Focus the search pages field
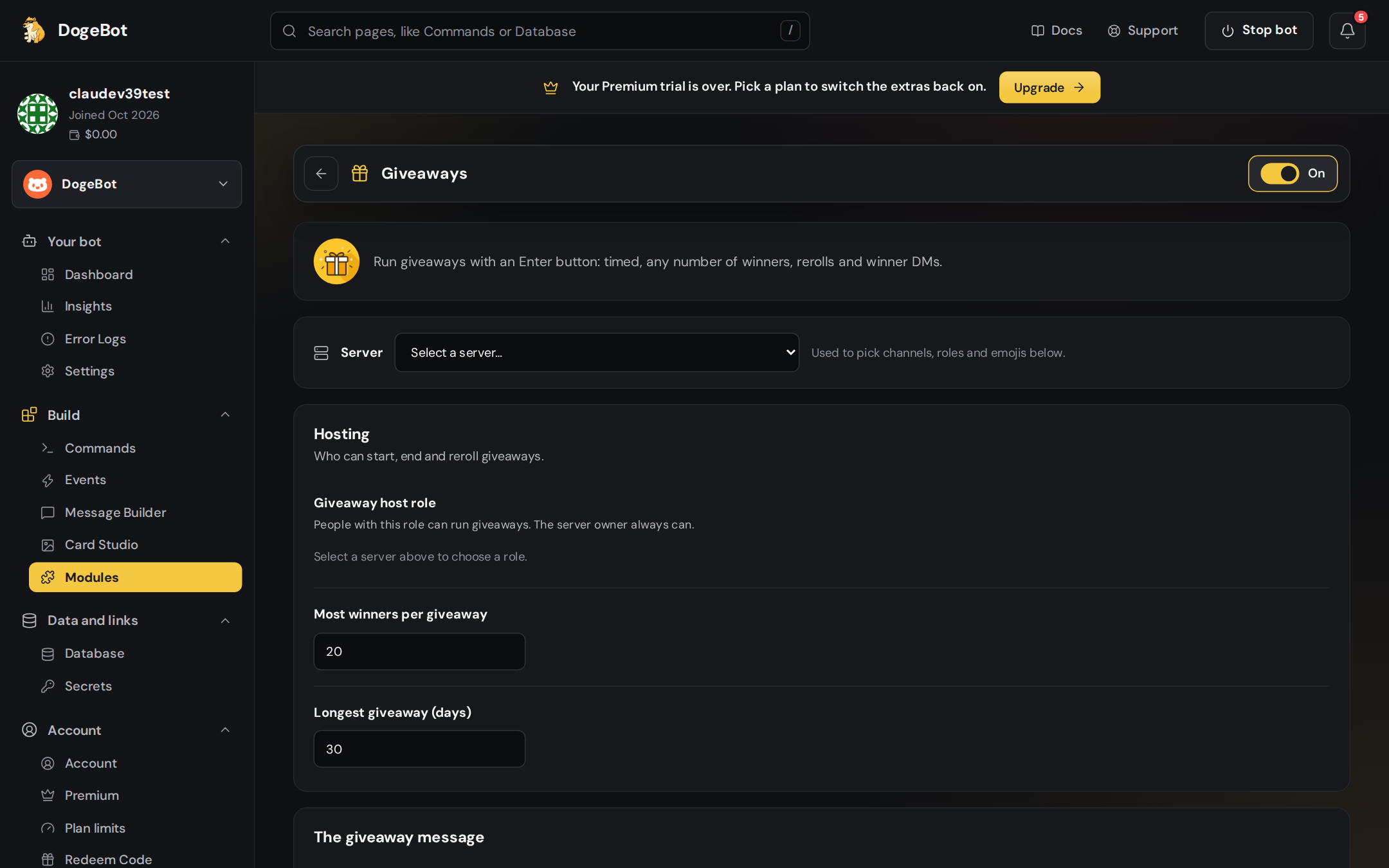 tap(540, 31)
